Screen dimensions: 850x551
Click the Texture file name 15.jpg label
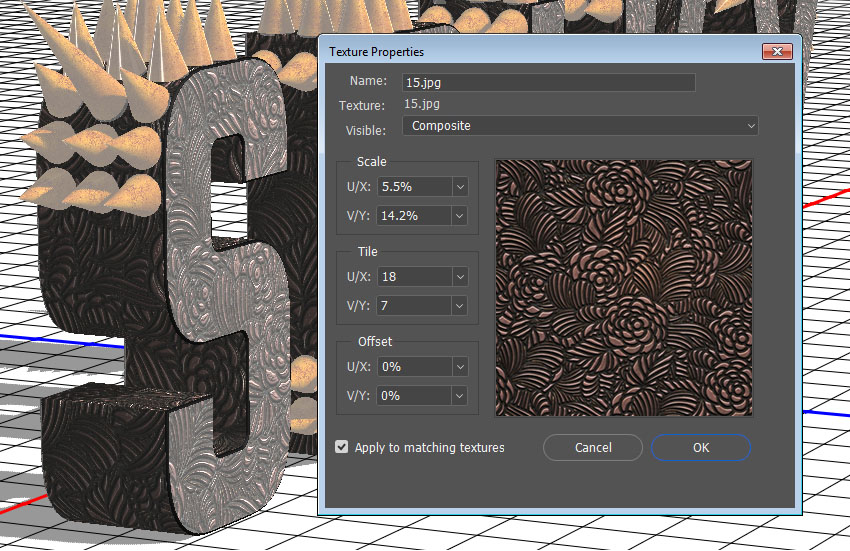pyautogui.click(x=422, y=104)
